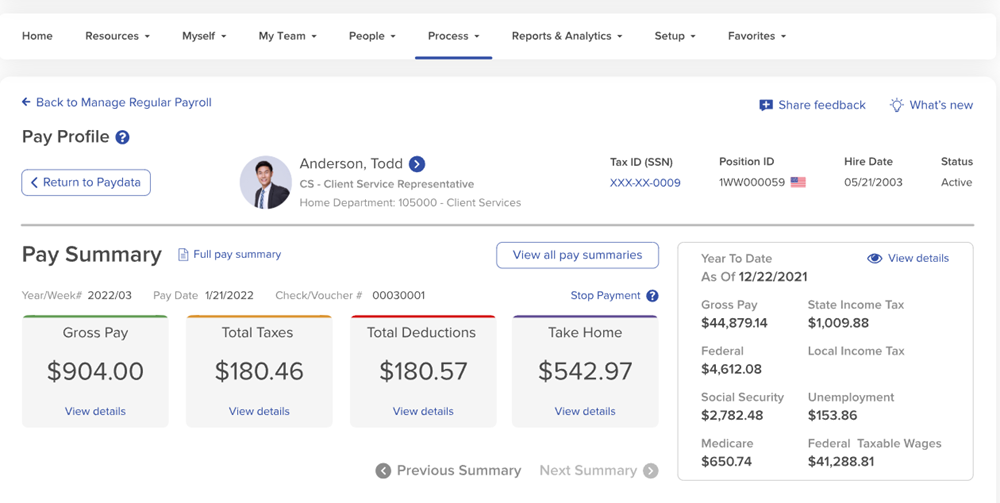1000x503 pixels.
Task: Open Year To Date View details link
Action: pos(918,258)
